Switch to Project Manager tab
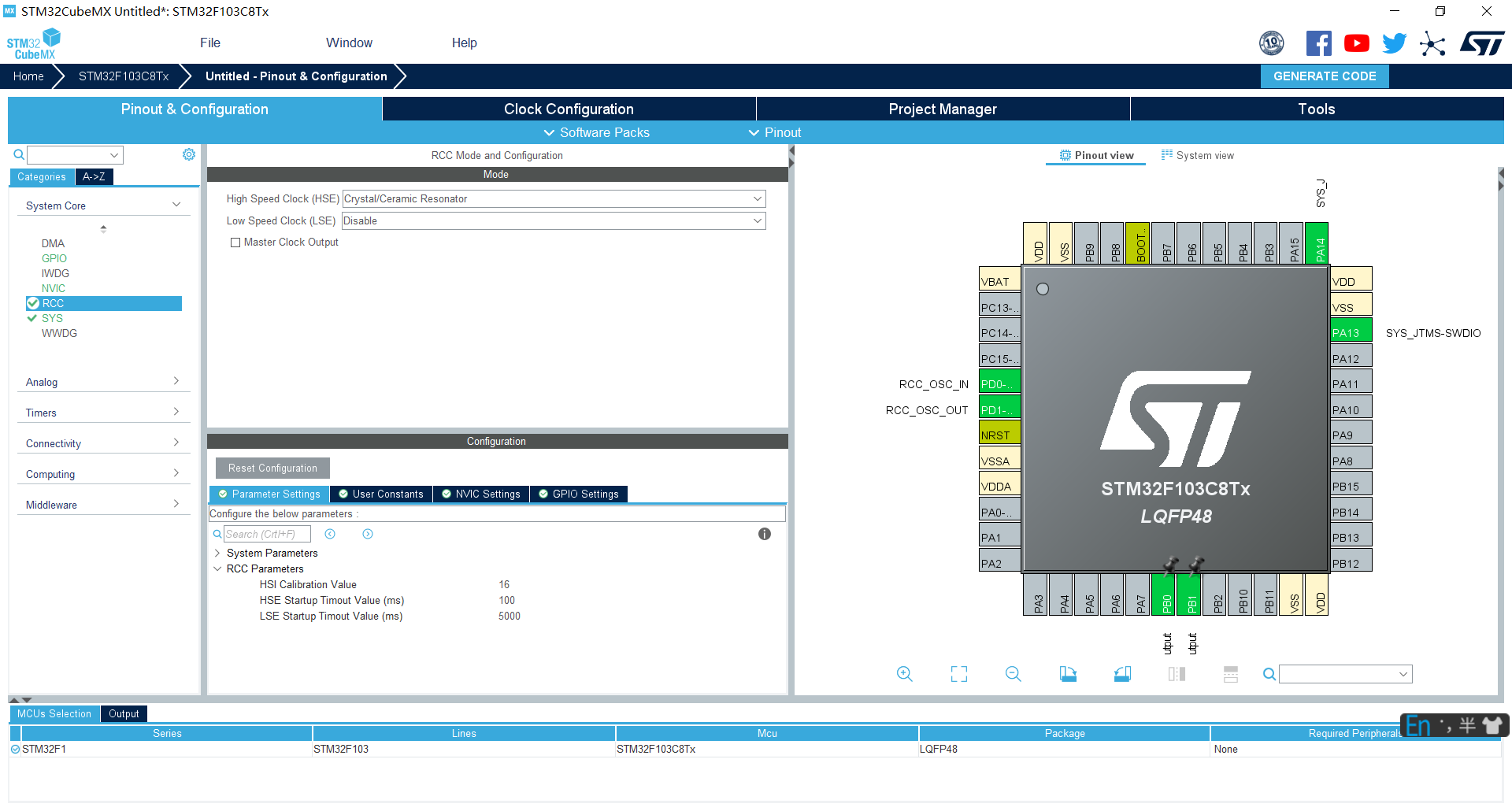 [x=943, y=109]
